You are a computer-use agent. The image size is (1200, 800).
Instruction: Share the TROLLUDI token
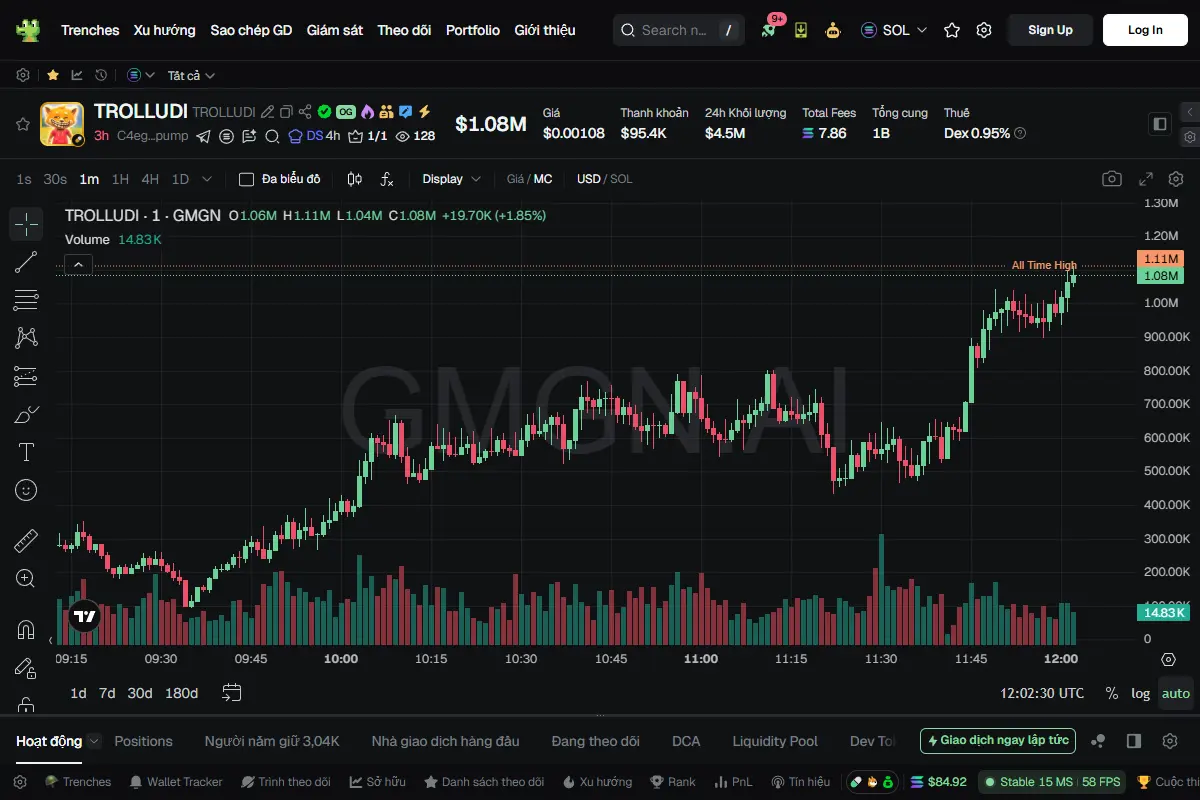click(305, 112)
